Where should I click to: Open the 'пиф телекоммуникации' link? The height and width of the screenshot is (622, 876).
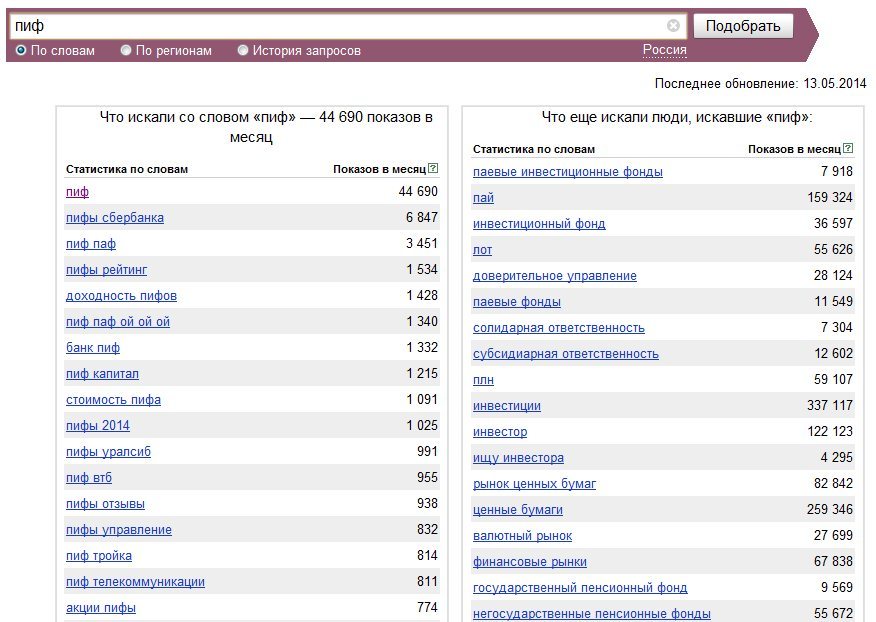pyautogui.click(x=135, y=582)
